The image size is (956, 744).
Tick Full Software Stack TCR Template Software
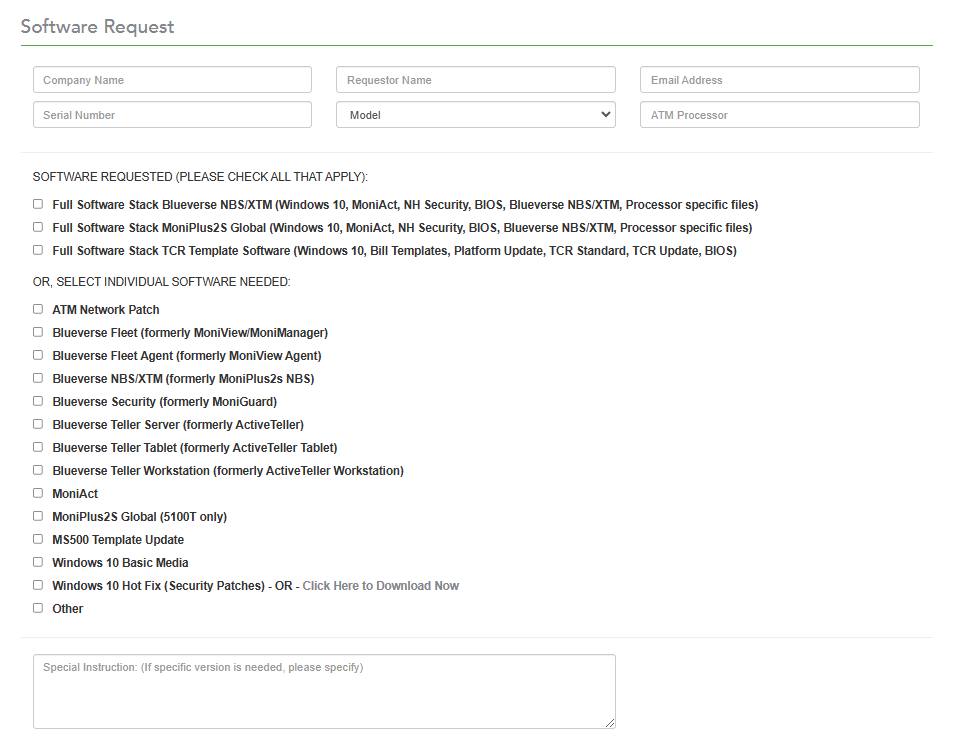[38, 250]
